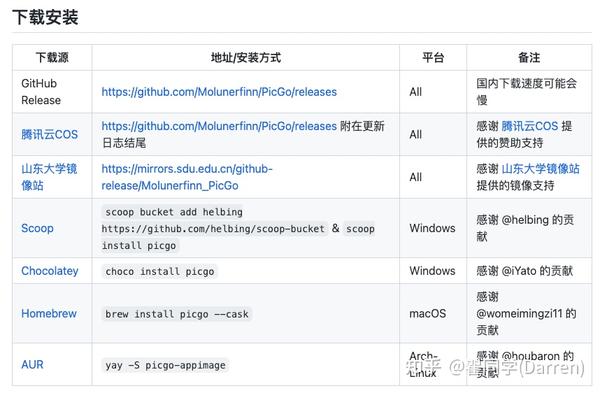This screenshot has width=600, height=393.
Task: Click the scoop install picgo code snippet
Action: coord(238,237)
